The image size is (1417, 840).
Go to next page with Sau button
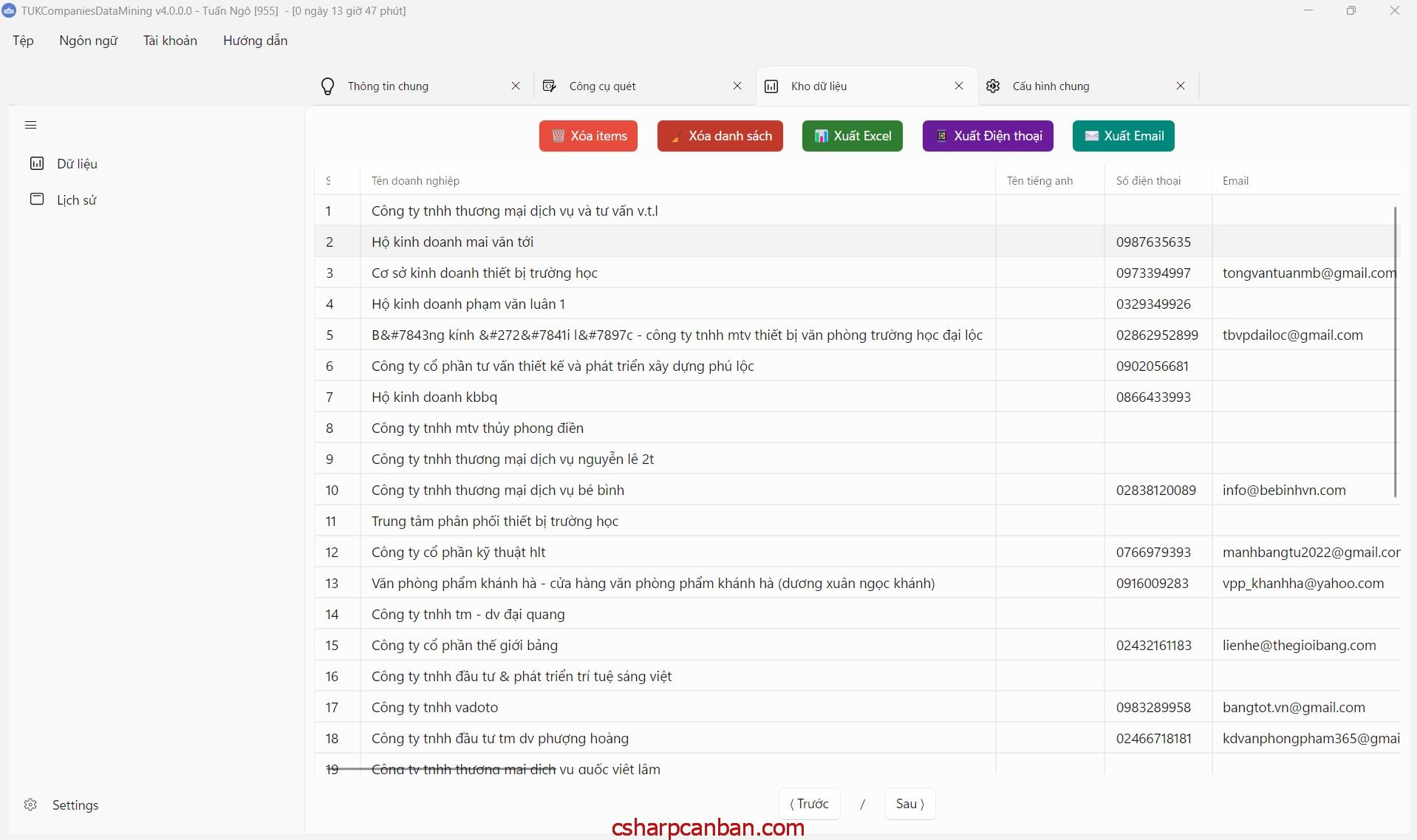[909, 804]
